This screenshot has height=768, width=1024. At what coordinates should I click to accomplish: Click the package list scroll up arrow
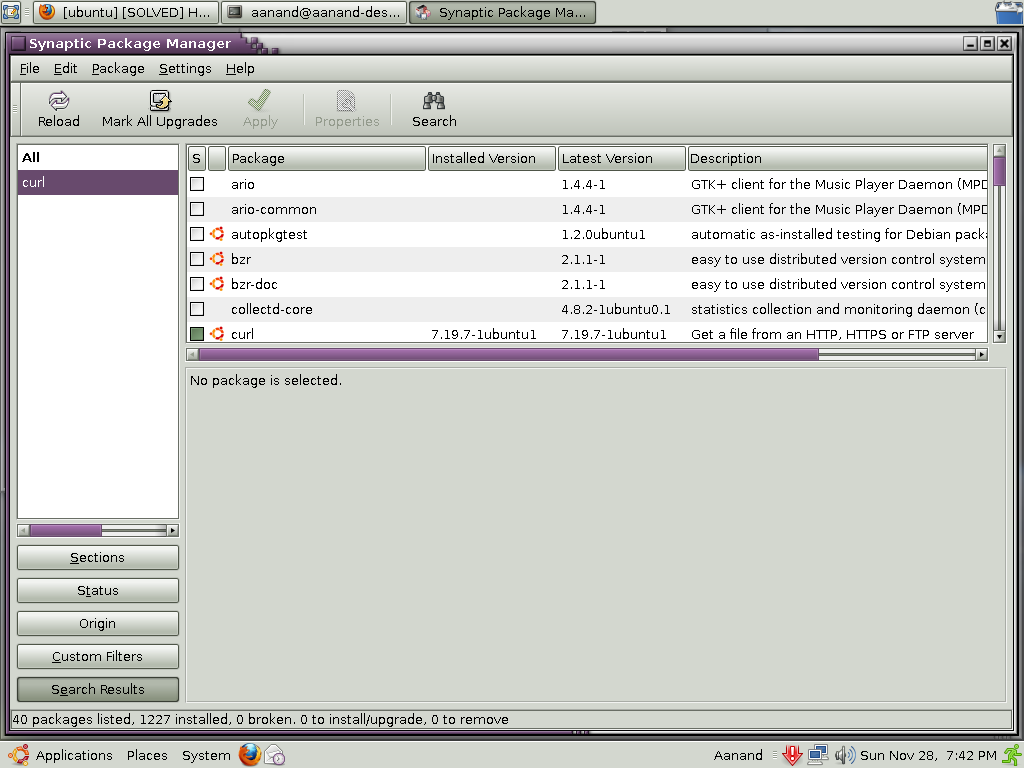(x=999, y=151)
